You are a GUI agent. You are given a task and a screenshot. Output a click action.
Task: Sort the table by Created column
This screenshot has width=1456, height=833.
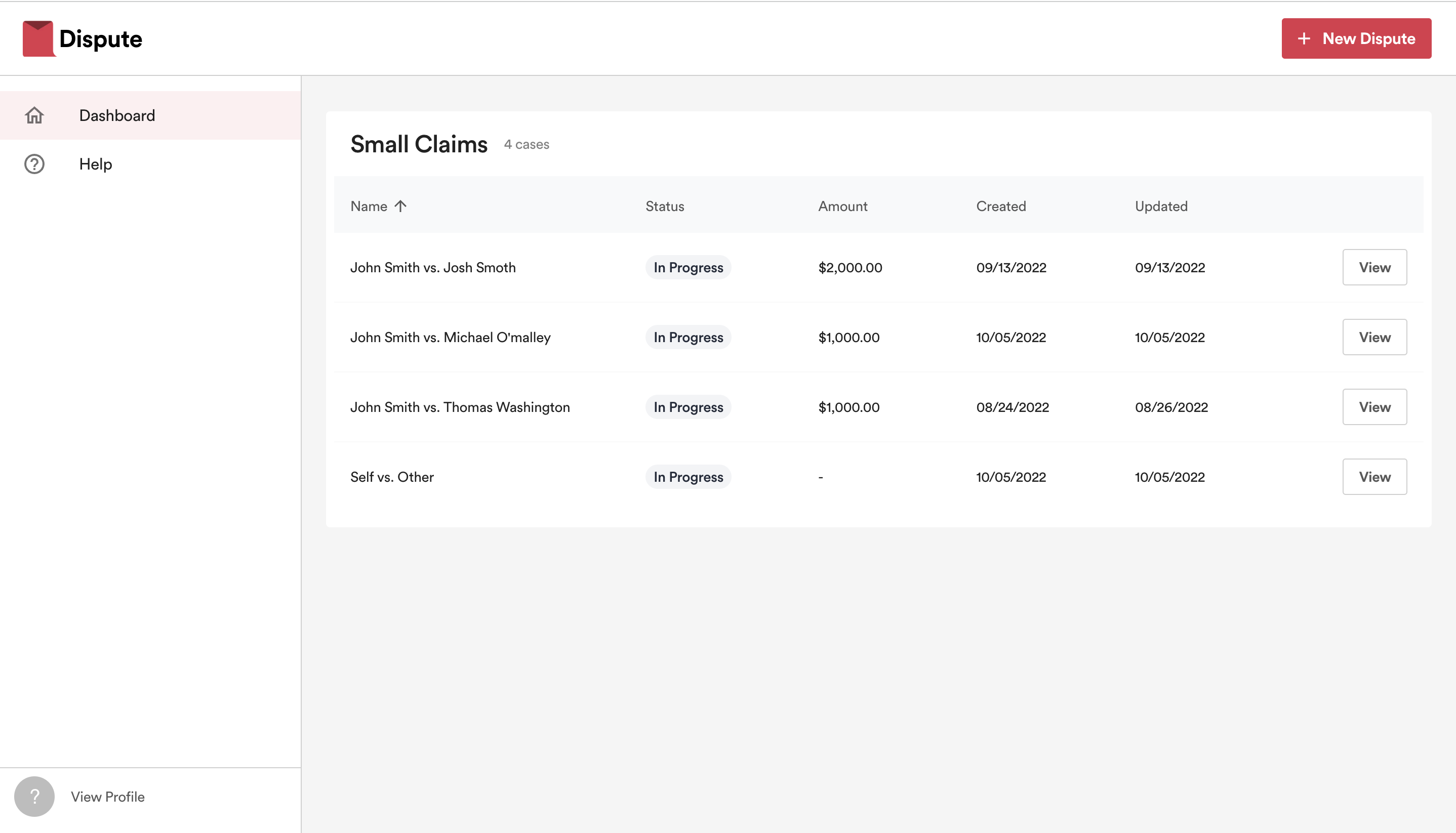point(1000,206)
